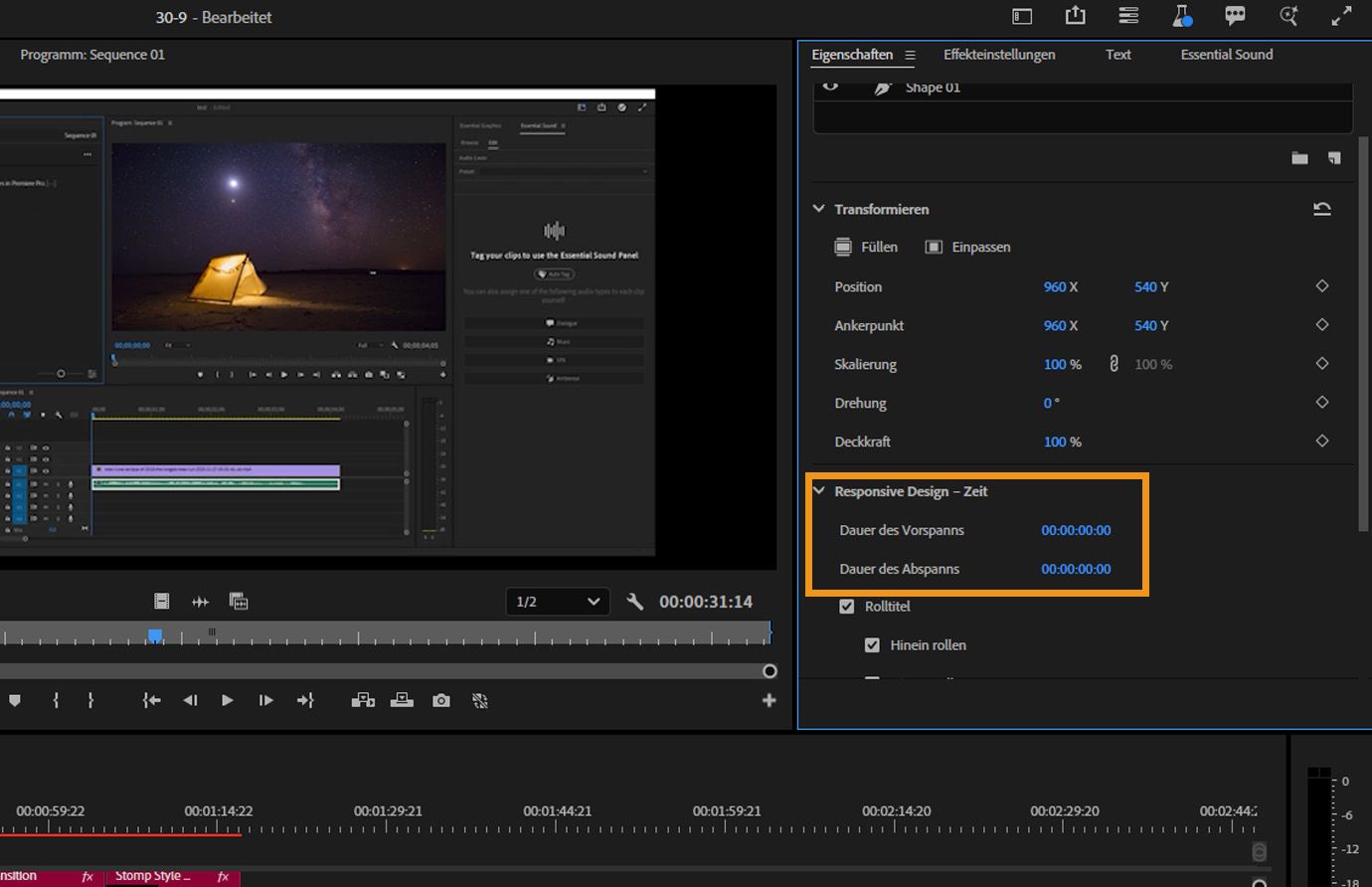Click the Füllen button

[866, 248]
